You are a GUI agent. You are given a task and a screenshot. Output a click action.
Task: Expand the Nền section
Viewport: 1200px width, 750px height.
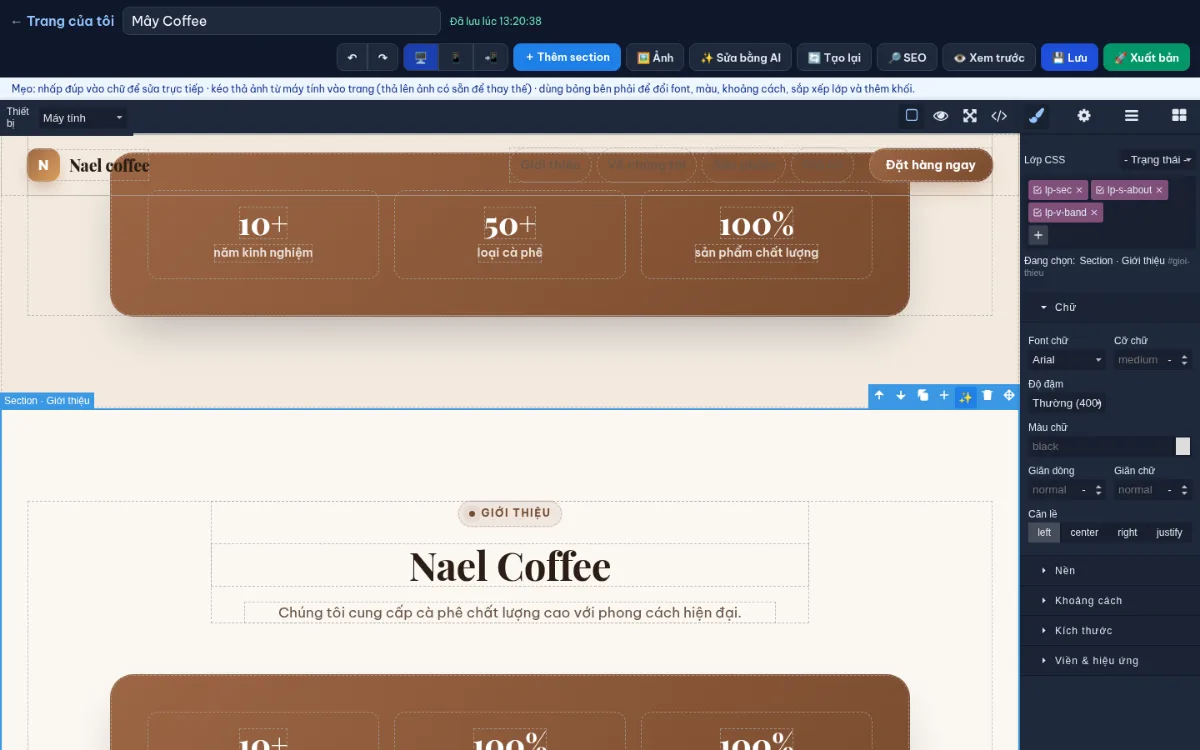1110,570
